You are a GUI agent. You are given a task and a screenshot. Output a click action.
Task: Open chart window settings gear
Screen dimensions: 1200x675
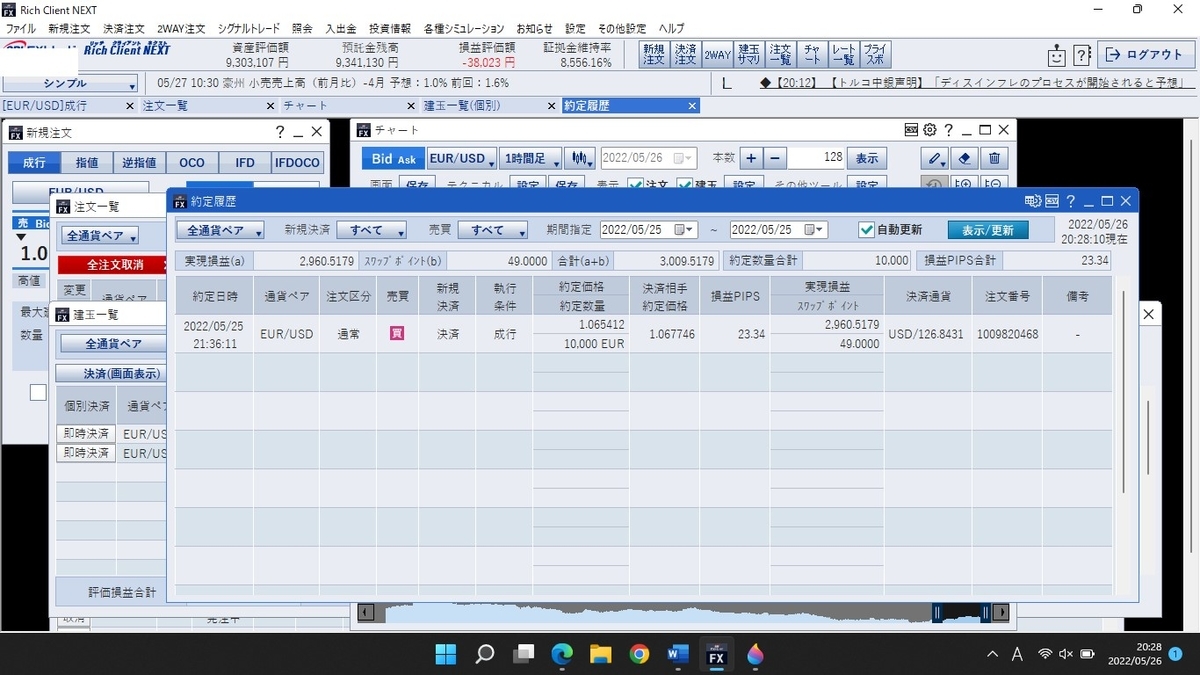coord(929,130)
